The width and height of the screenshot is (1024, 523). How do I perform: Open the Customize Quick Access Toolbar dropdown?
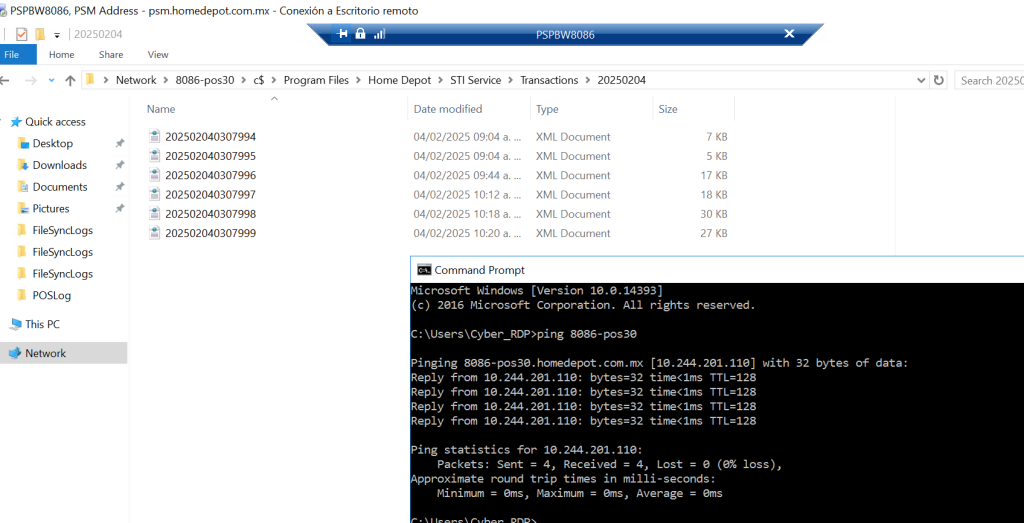click(x=57, y=35)
